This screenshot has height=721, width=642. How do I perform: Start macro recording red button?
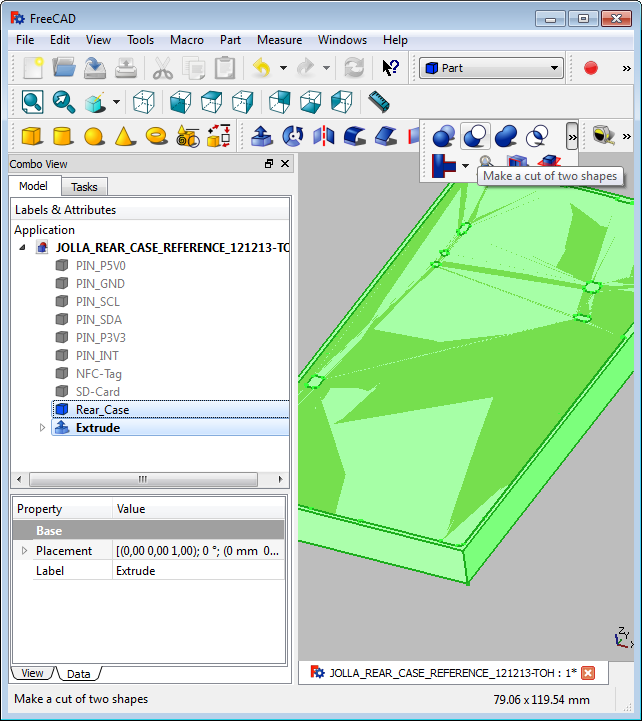[590, 68]
